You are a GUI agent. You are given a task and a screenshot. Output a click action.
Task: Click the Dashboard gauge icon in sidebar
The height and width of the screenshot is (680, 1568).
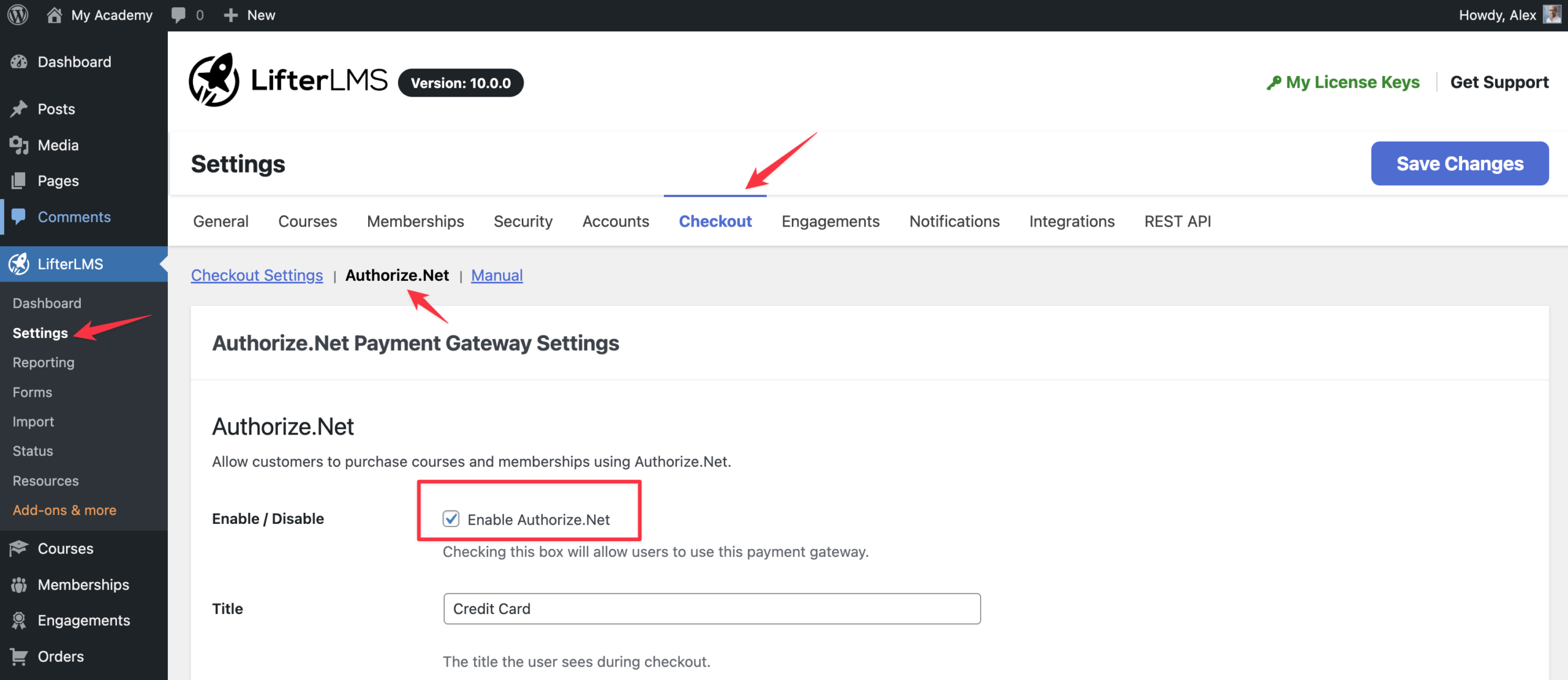[x=19, y=62]
